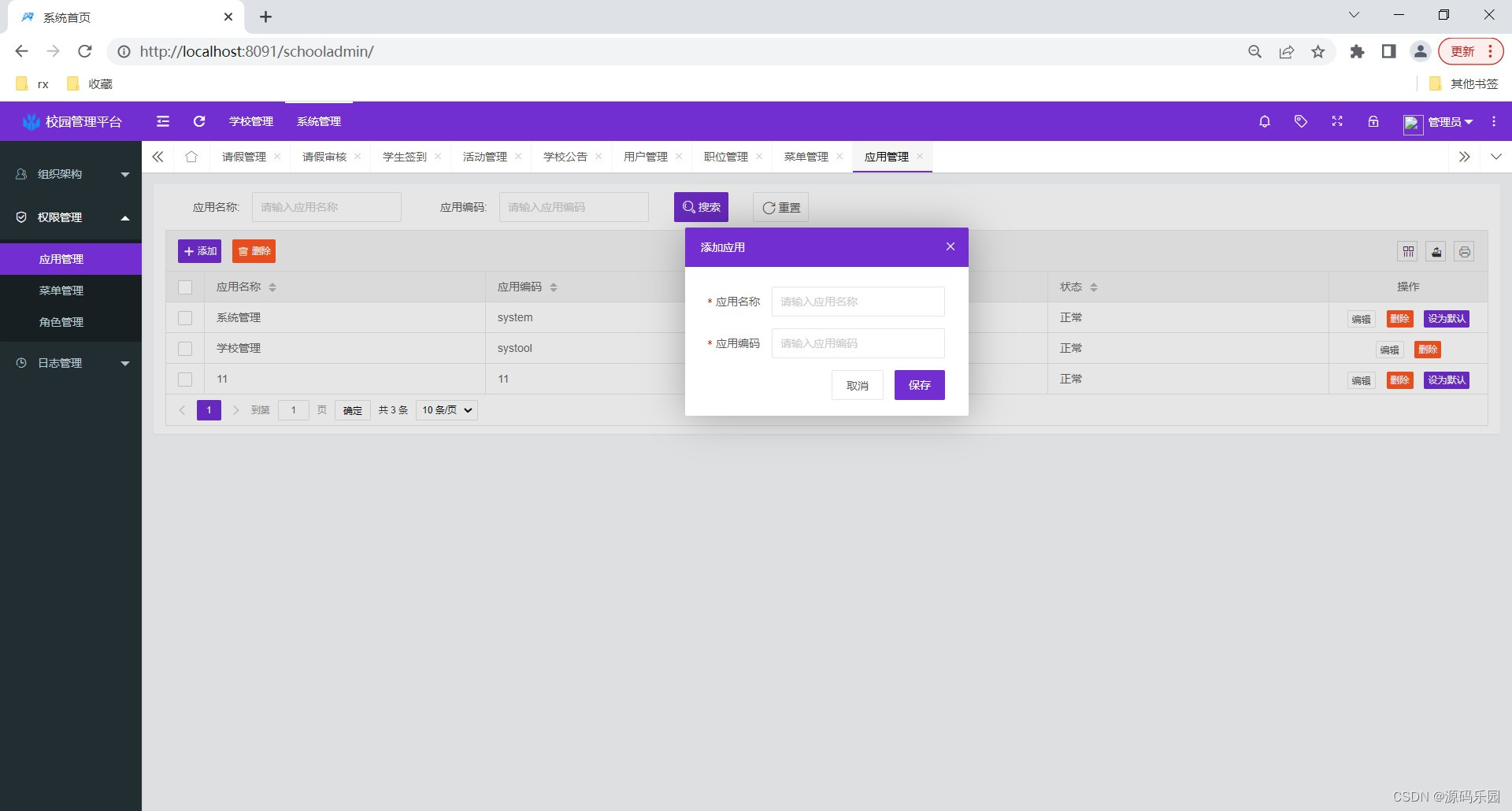Image resolution: width=1512 pixels, height=811 pixels.
Task: Print the list via printer icon
Action: (1464, 251)
